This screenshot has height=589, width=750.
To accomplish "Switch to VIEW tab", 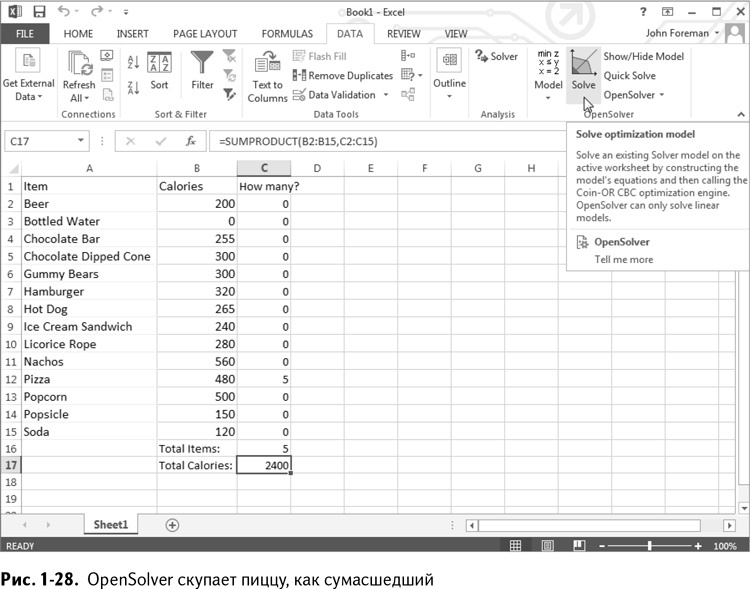I will pyautogui.click(x=456, y=33).
